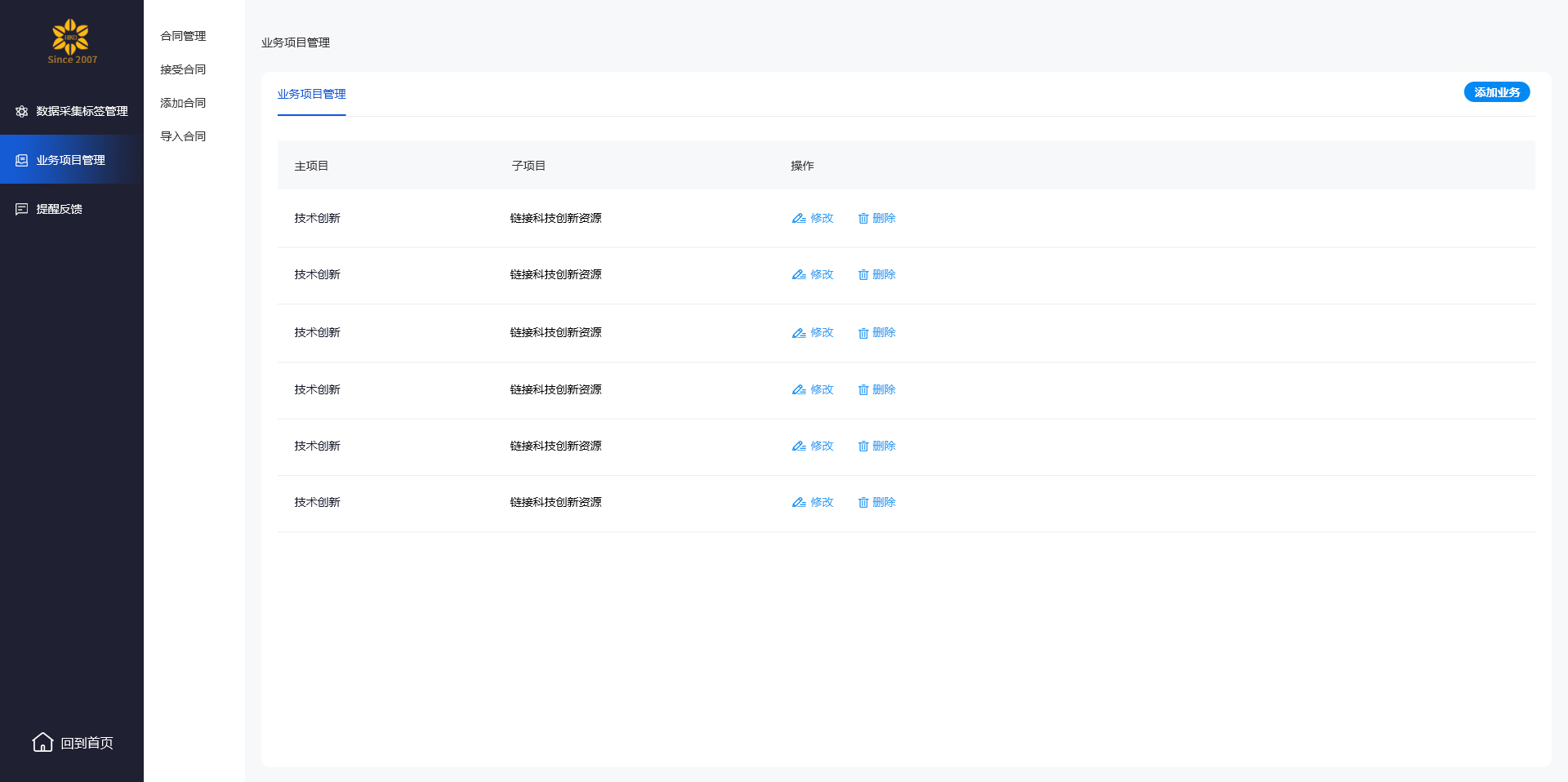This screenshot has height=782, width=1568.
Task: Click the pencil edit icon in first row
Action: pyautogui.click(x=799, y=219)
